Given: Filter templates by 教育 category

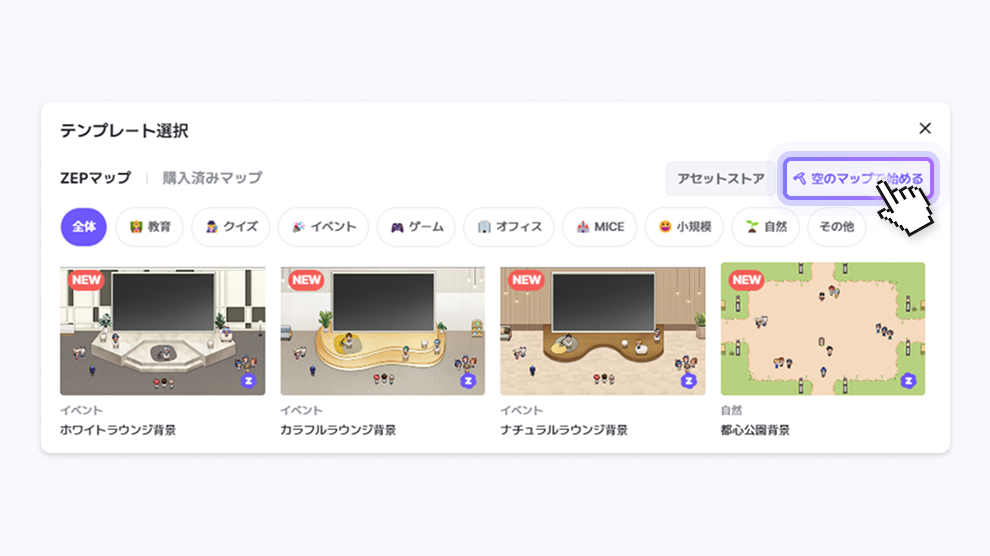Looking at the screenshot, I should (x=150, y=227).
